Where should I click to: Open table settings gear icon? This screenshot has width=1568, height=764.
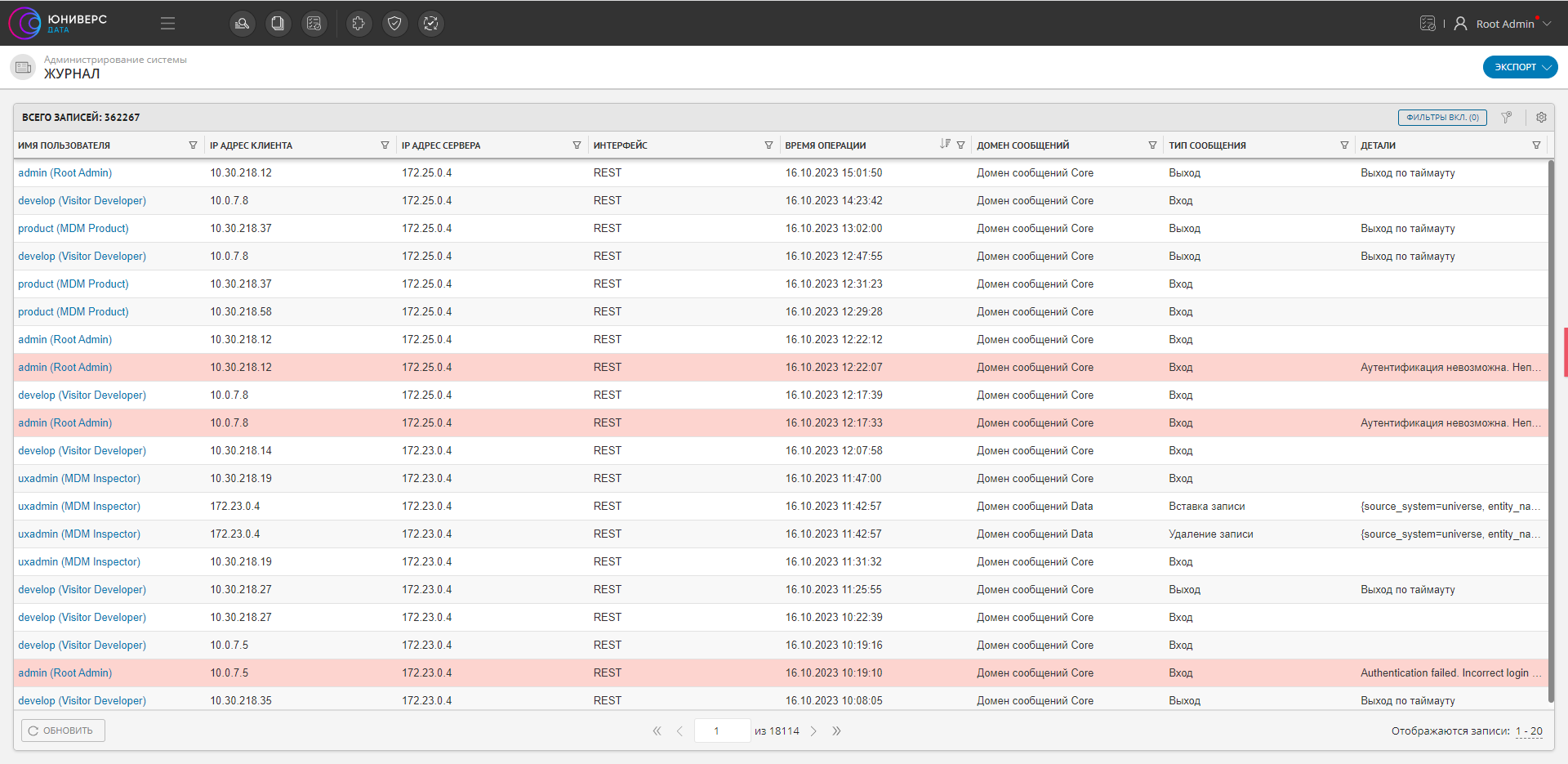1541,118
